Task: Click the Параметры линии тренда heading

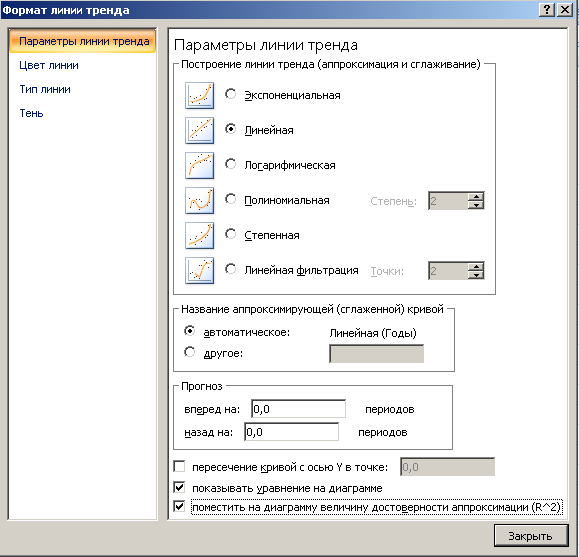Action: click(266, 45)
